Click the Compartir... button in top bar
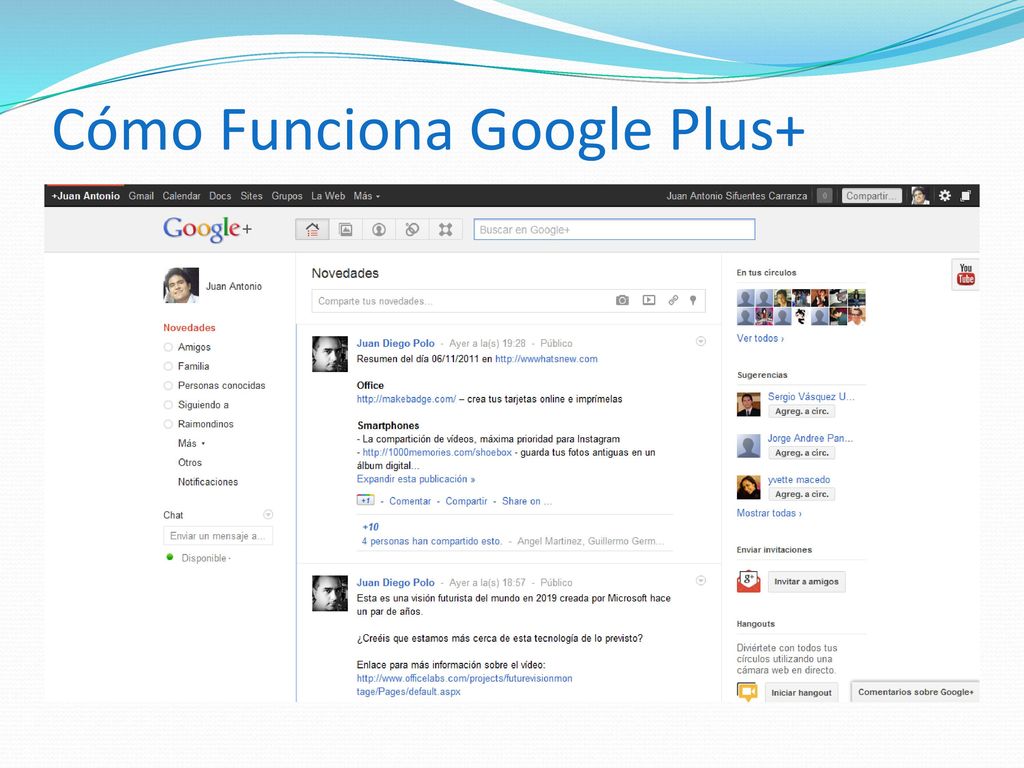The width and height of the screenshot is (1024, 768). tap(871, 195)
